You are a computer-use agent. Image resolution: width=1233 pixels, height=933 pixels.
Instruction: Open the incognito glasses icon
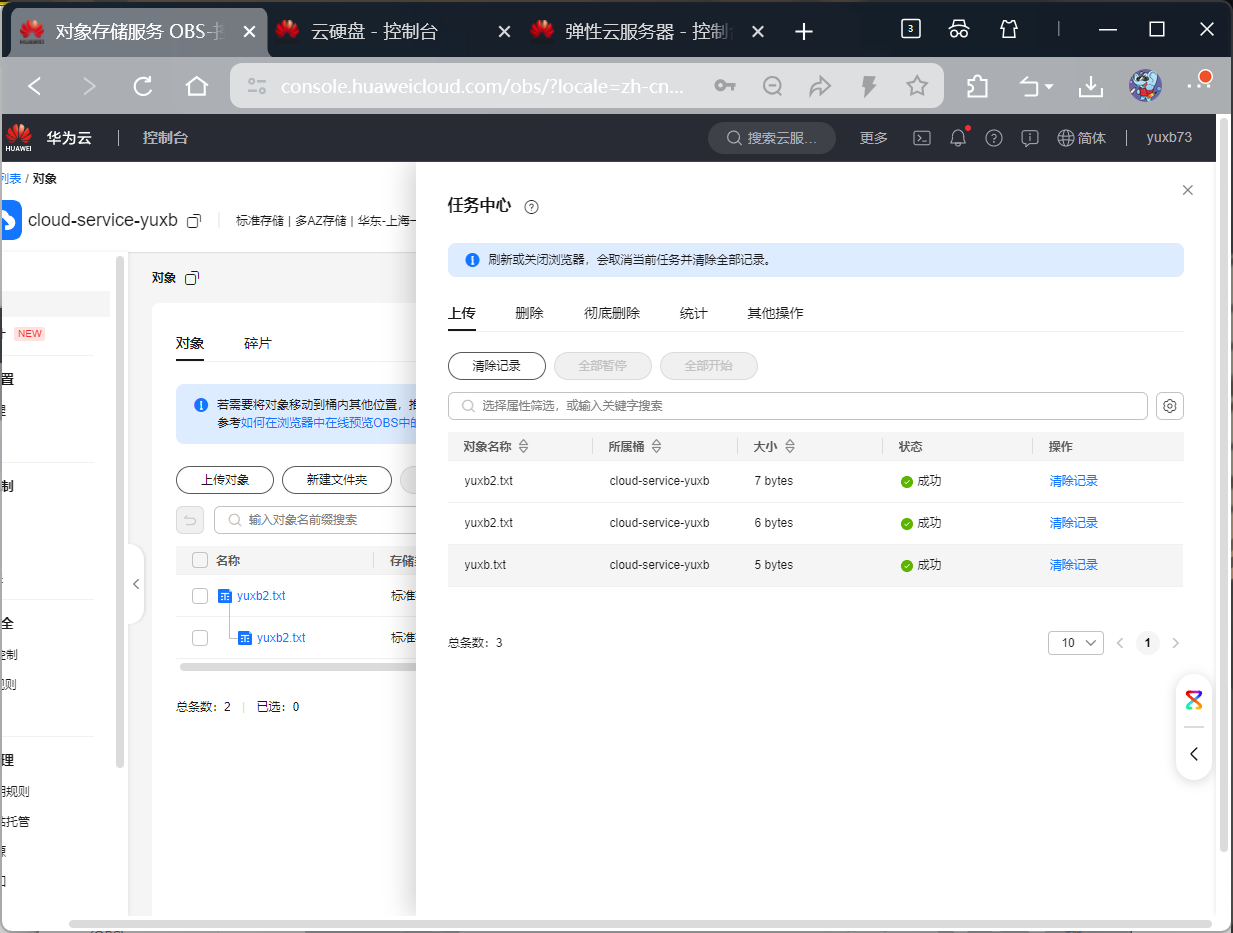pos(959,29)
